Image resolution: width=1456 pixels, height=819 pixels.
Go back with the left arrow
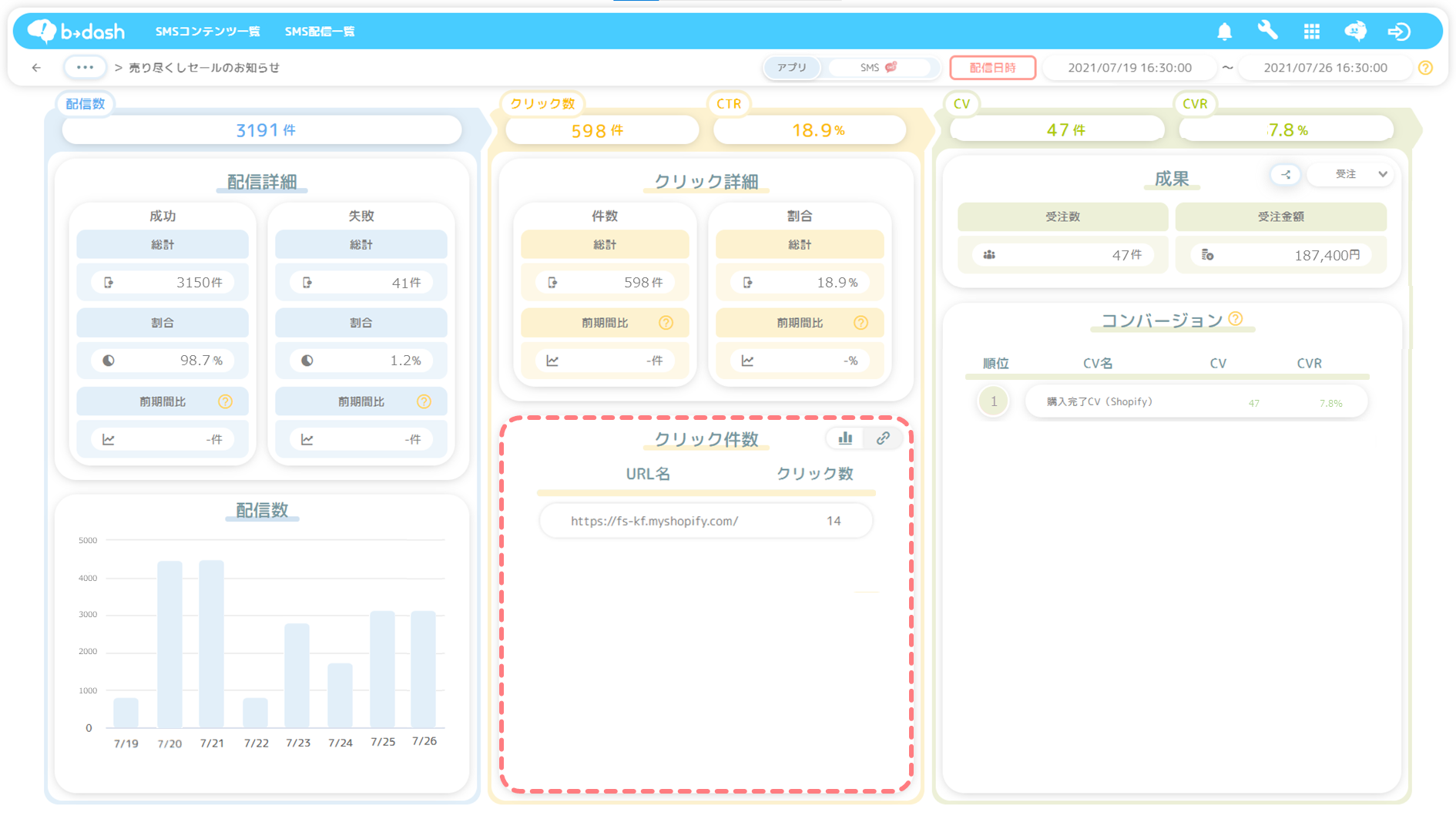[36, 68]
